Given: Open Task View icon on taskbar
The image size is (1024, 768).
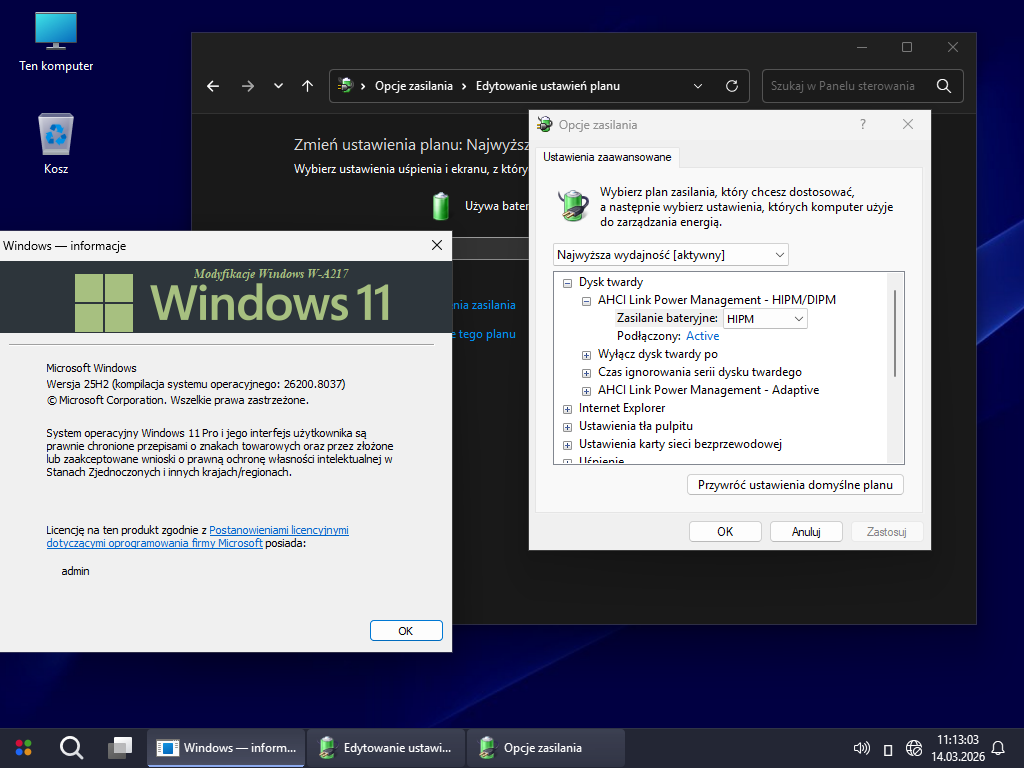Looking at the screenshot, I should [x=120, y=747].
